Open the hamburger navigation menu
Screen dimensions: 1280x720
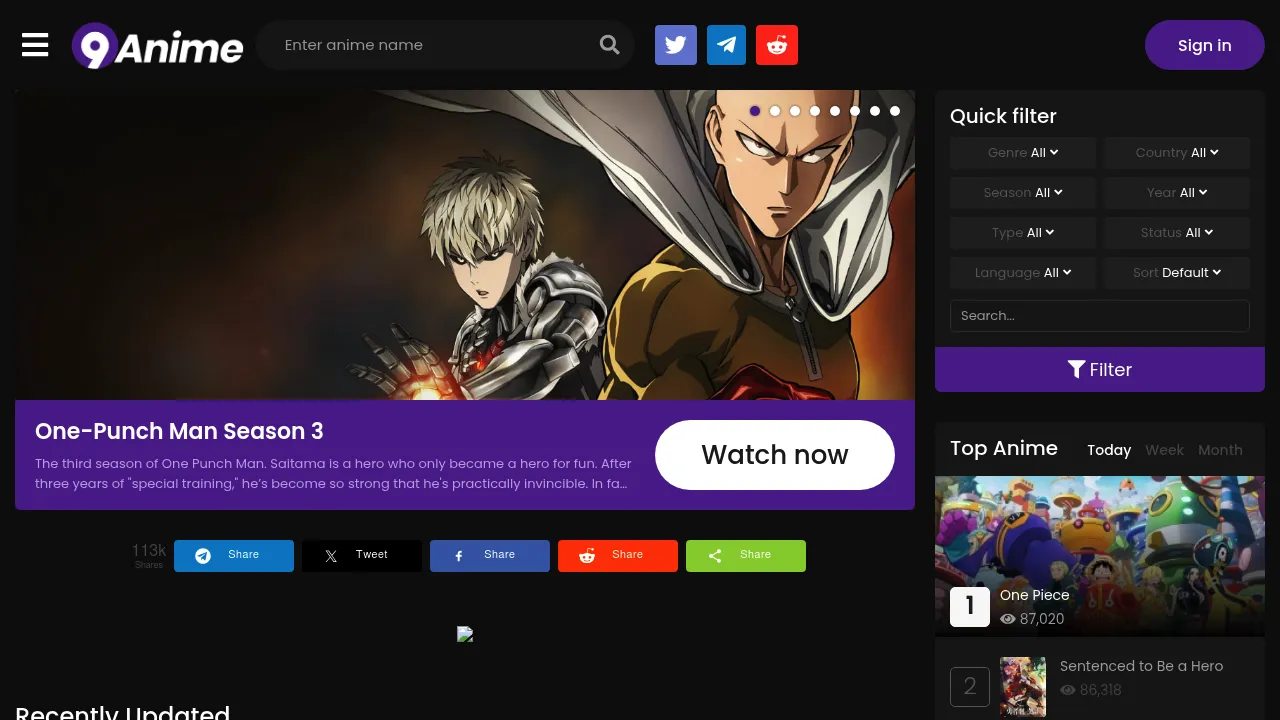[x=35, y=45]
